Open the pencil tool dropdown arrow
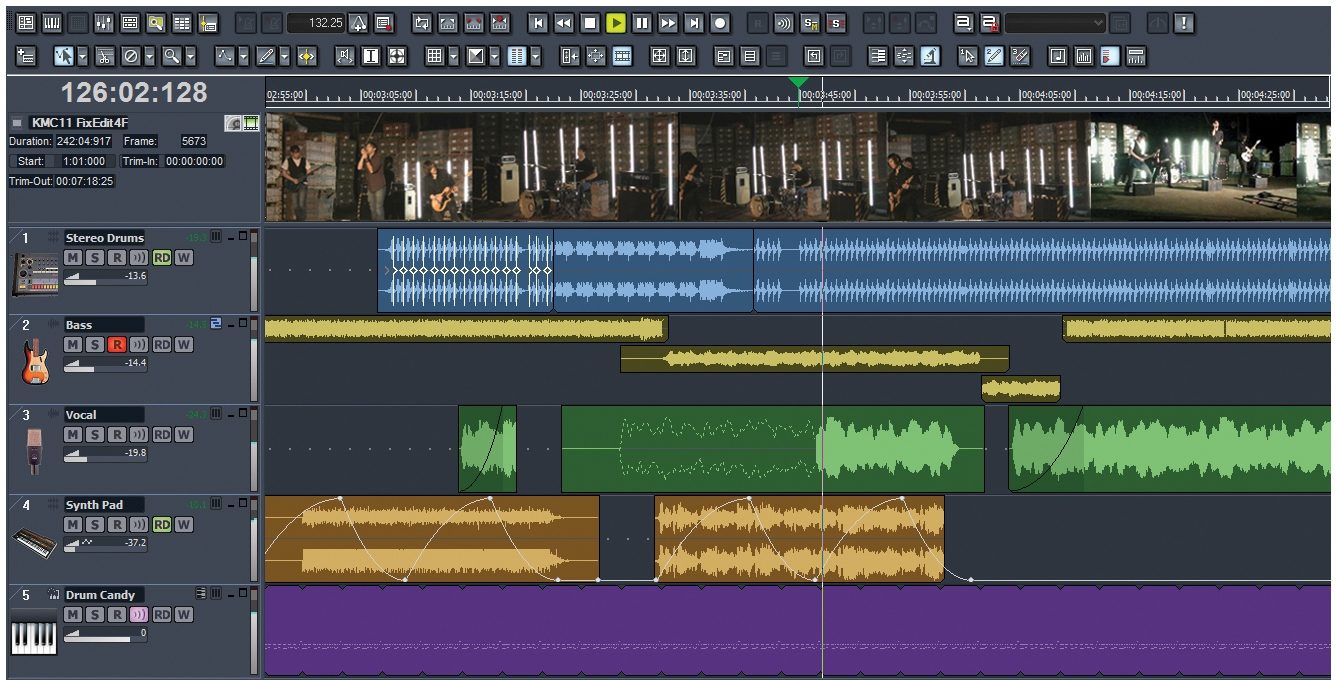Viewport: 1336px width, 680px height. click(x=284, y=56)
